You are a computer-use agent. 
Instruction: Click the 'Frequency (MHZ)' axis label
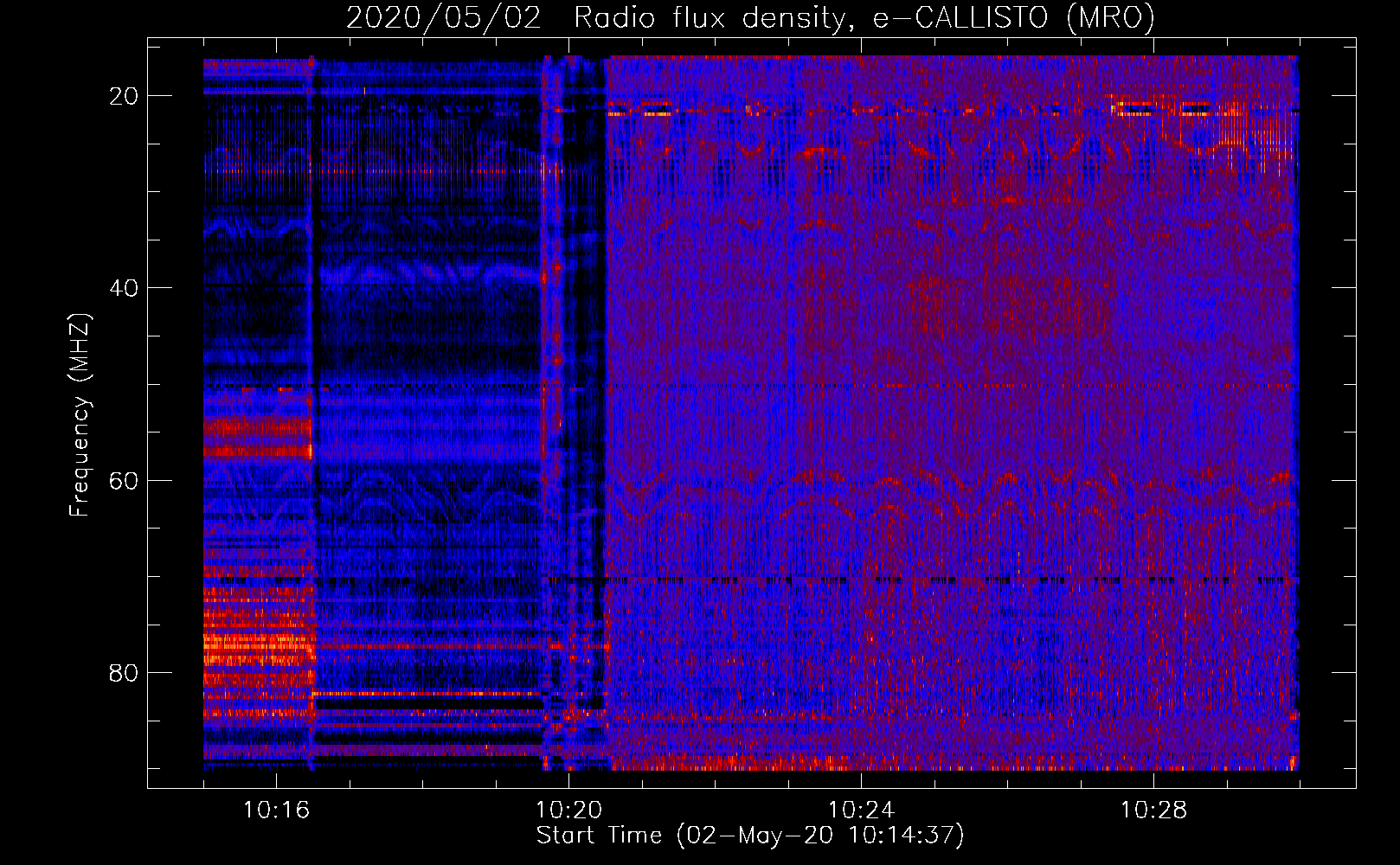[80, 414]
